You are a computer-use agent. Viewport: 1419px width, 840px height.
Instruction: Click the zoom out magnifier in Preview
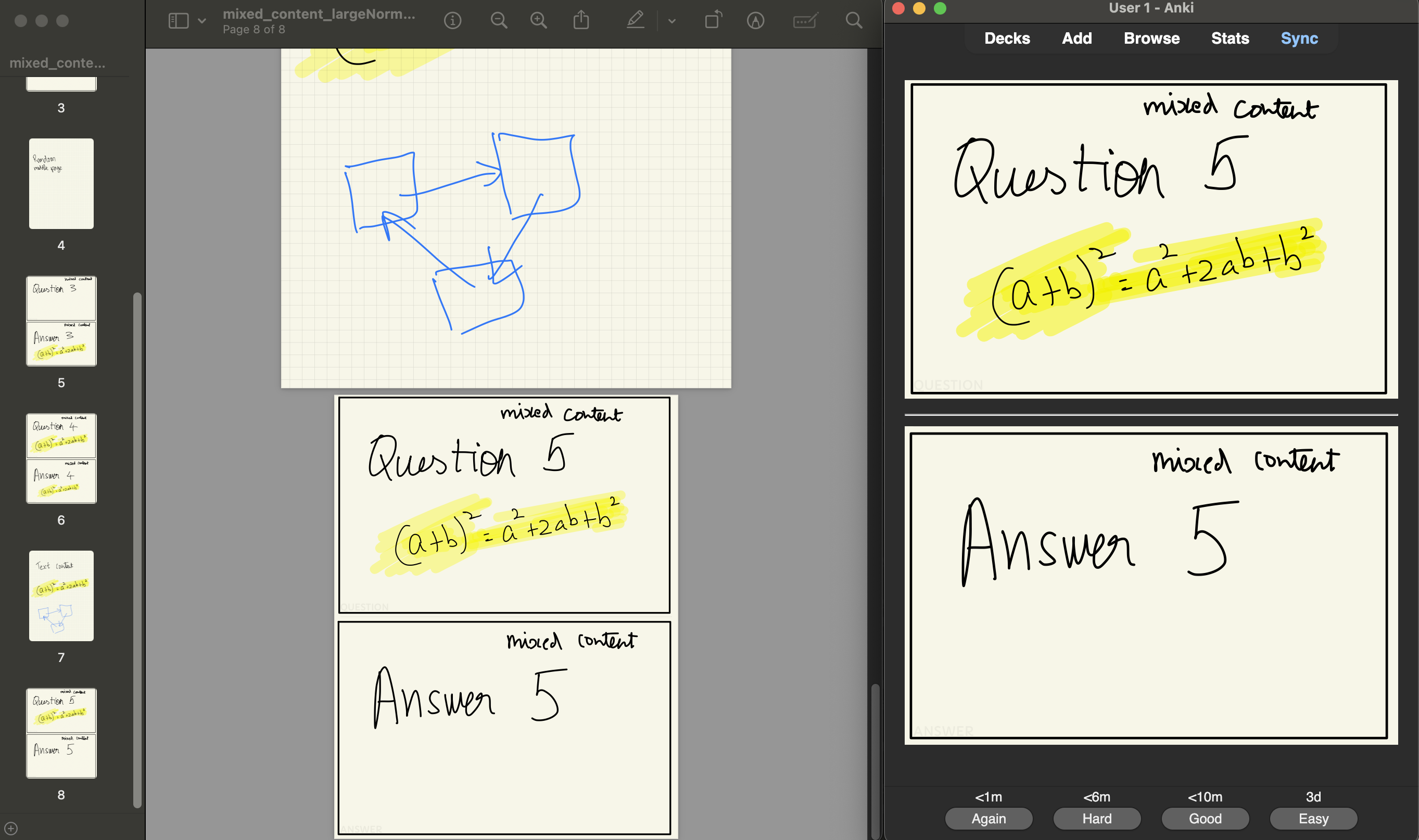click(499, 21)
